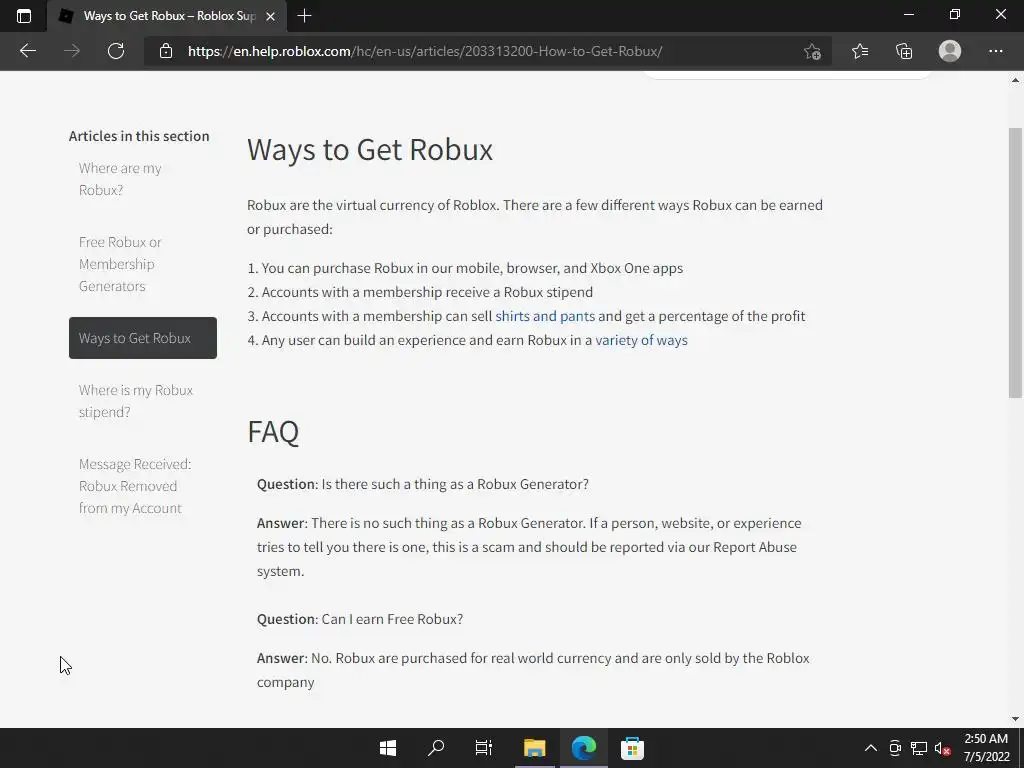Open Message Received: Robux Removed article
1024x768 pixels.
coord(135,486)
